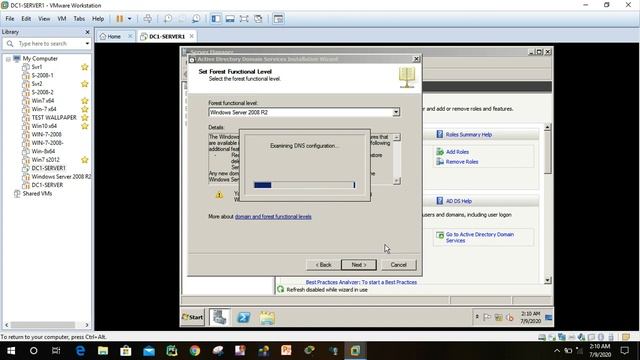Open the library search dropdown arrow
640x360 pixels.
tap(87, 43)
